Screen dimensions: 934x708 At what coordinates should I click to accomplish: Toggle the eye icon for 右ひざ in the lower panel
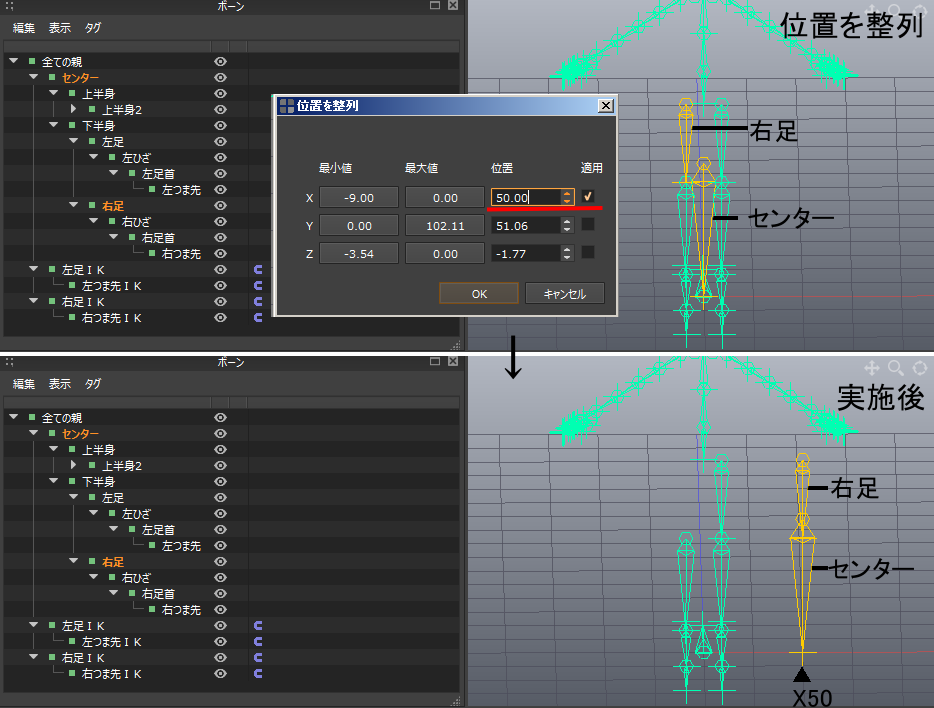pos(220,578)
